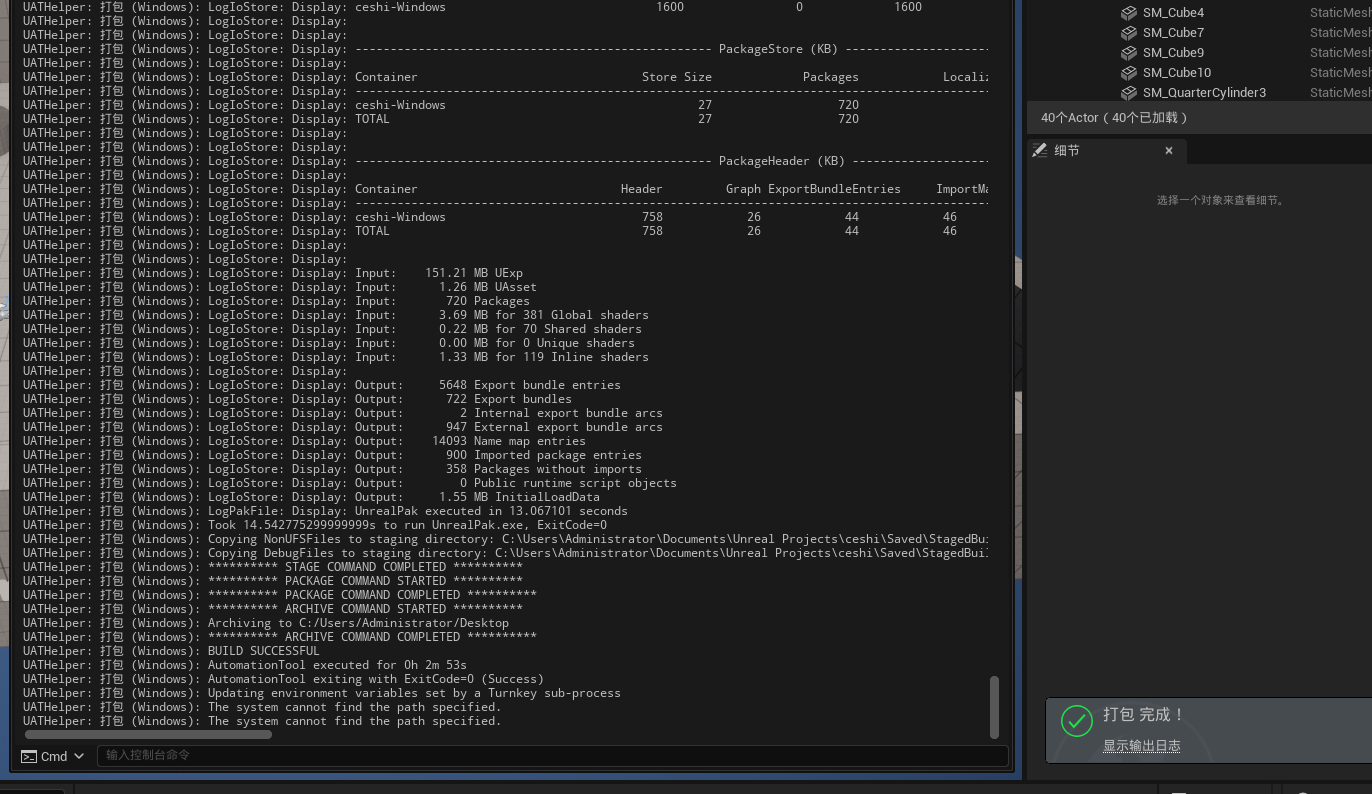The width and height of the screenshot is (1372, 794).
Task: Focus the 输入控制台命令 console input field
Action: (x=552, y=755)
